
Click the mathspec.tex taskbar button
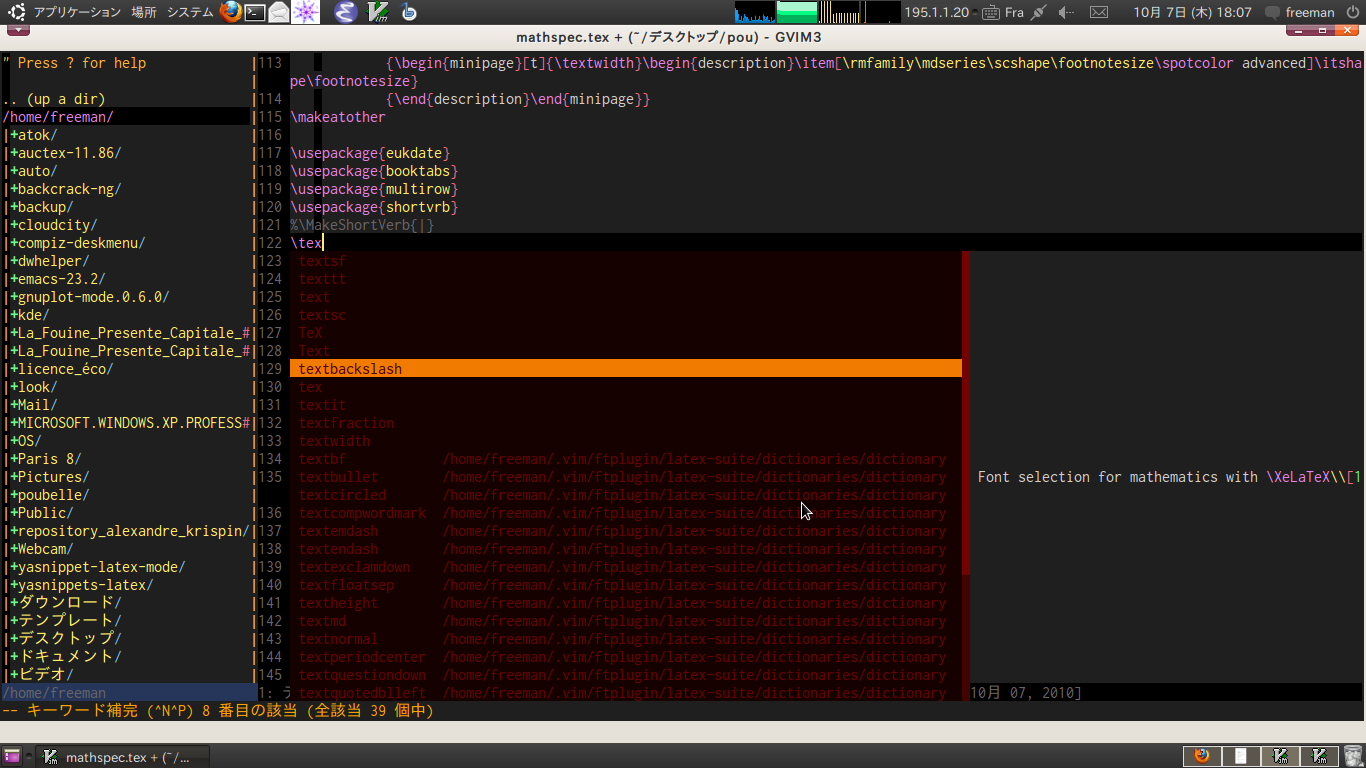(124, 756)
